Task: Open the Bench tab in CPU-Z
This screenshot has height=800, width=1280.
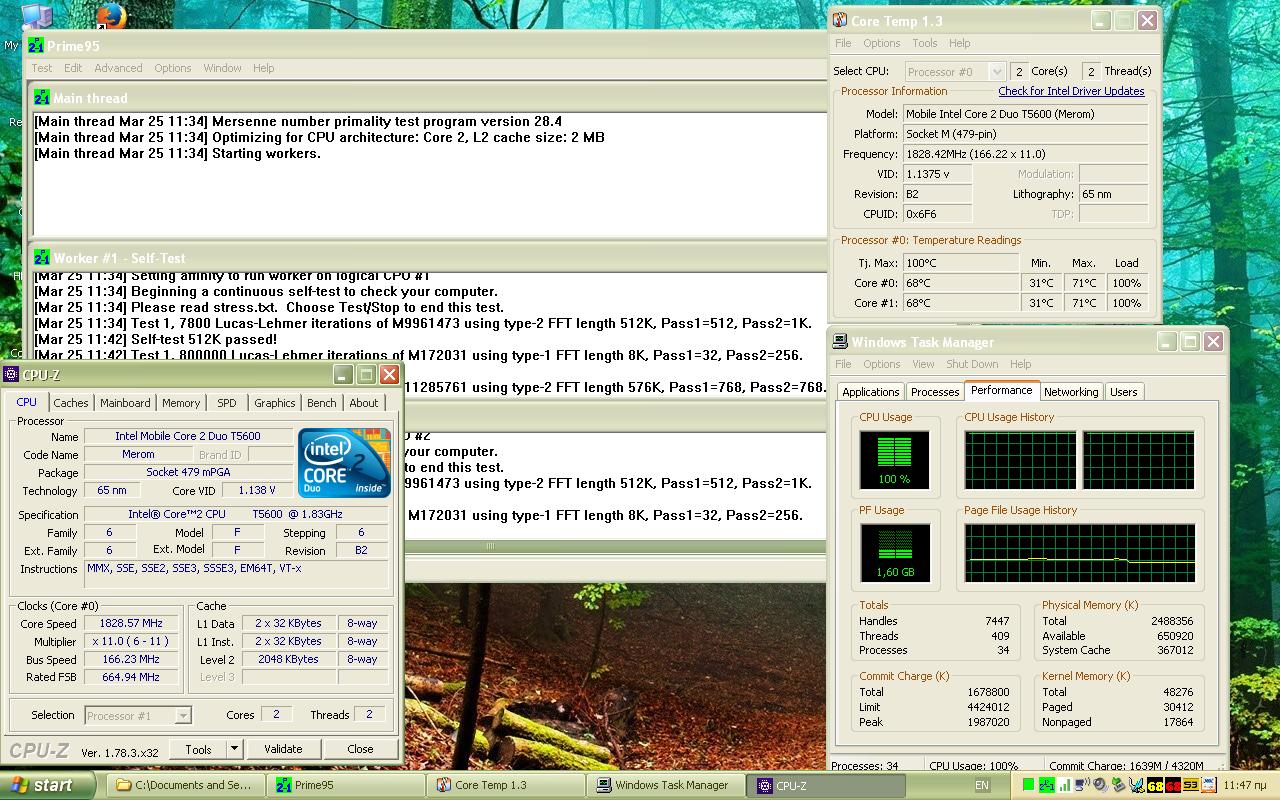Action: pyautogui.click(x=321, y=403)
